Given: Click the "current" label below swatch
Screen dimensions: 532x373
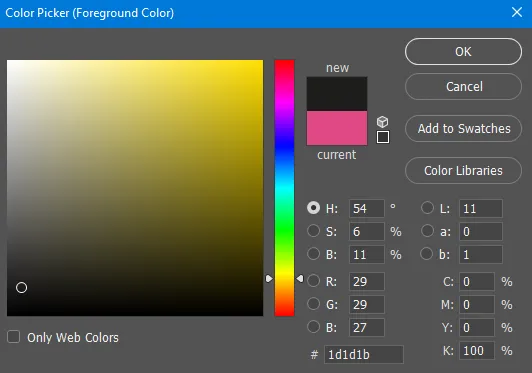Looking at the screenshot, I should coord(337,155).
